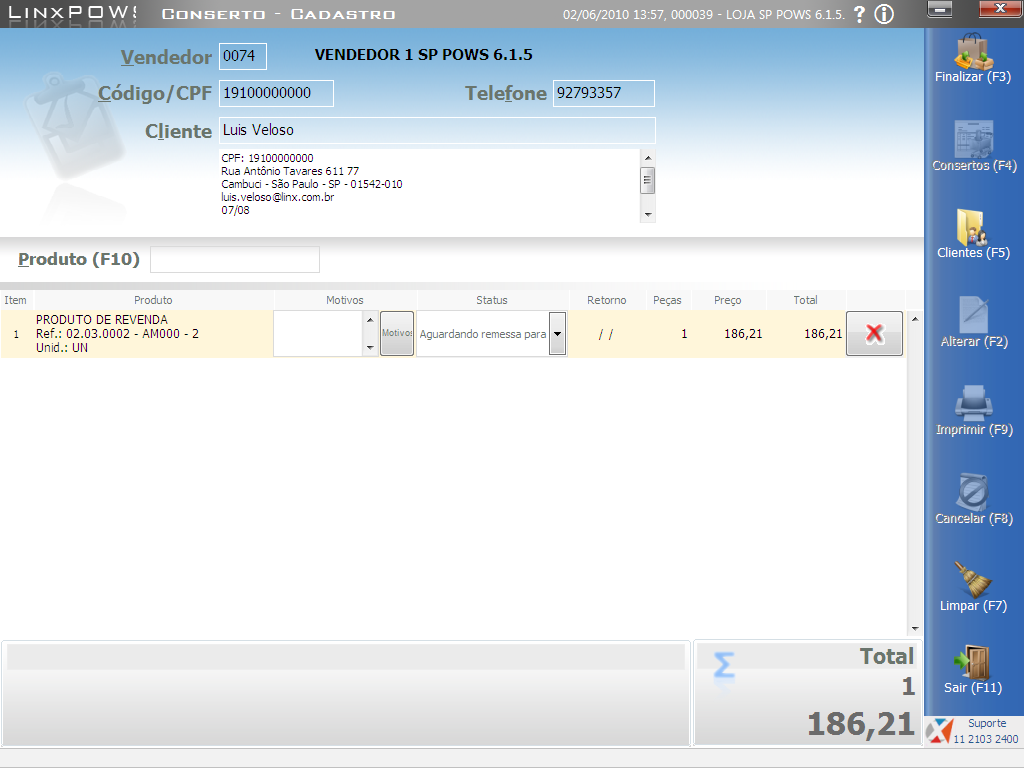Click the Status field 'Aguardando remessa para'
Screen dimensions: 1024x768
pyautogui.click(x=483, y=334)
